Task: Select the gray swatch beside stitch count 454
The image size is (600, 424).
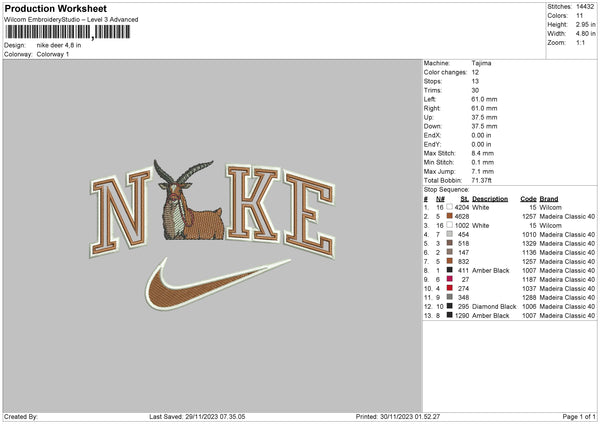Action: (450, 234)
